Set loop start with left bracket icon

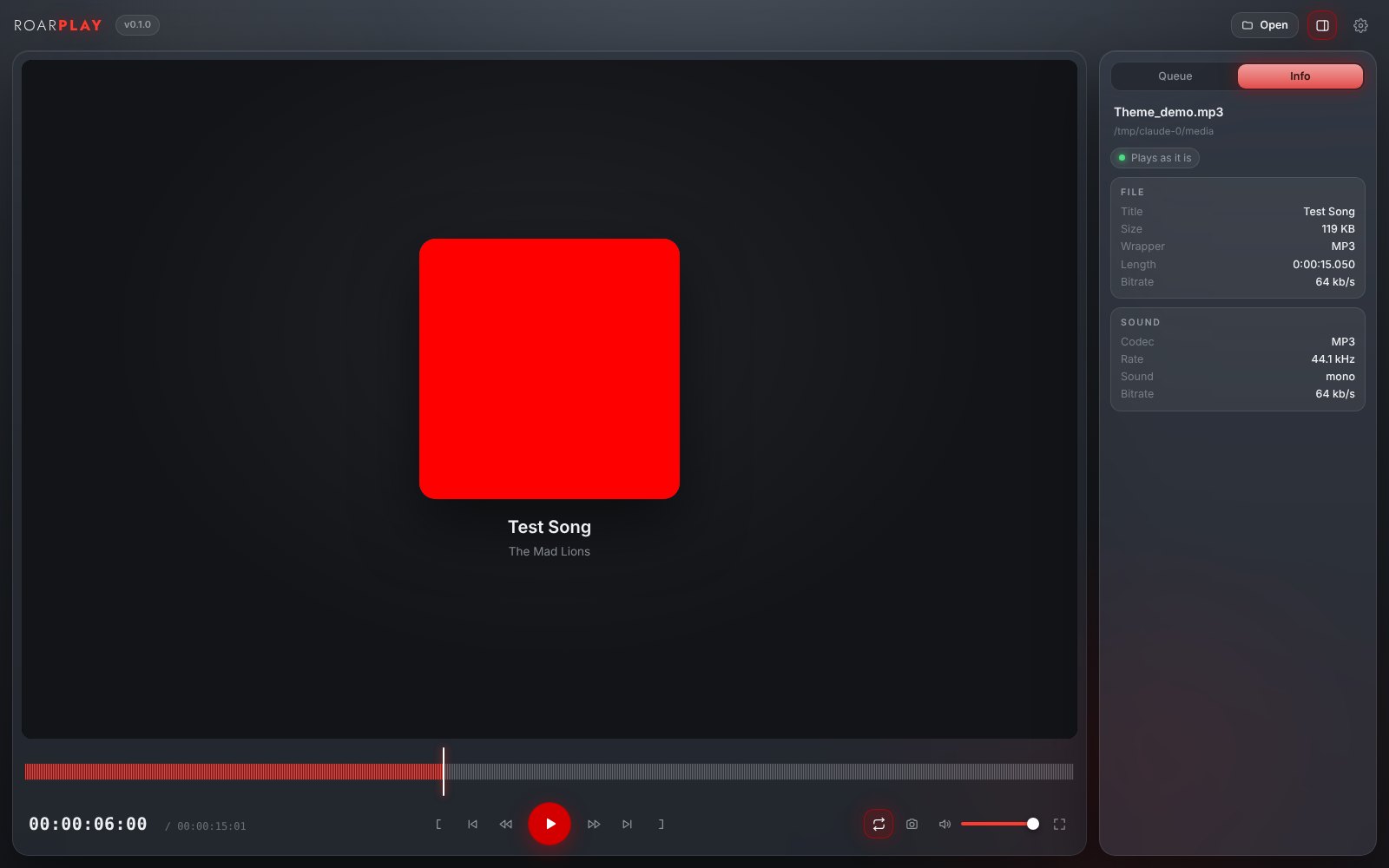click(438, 824)
